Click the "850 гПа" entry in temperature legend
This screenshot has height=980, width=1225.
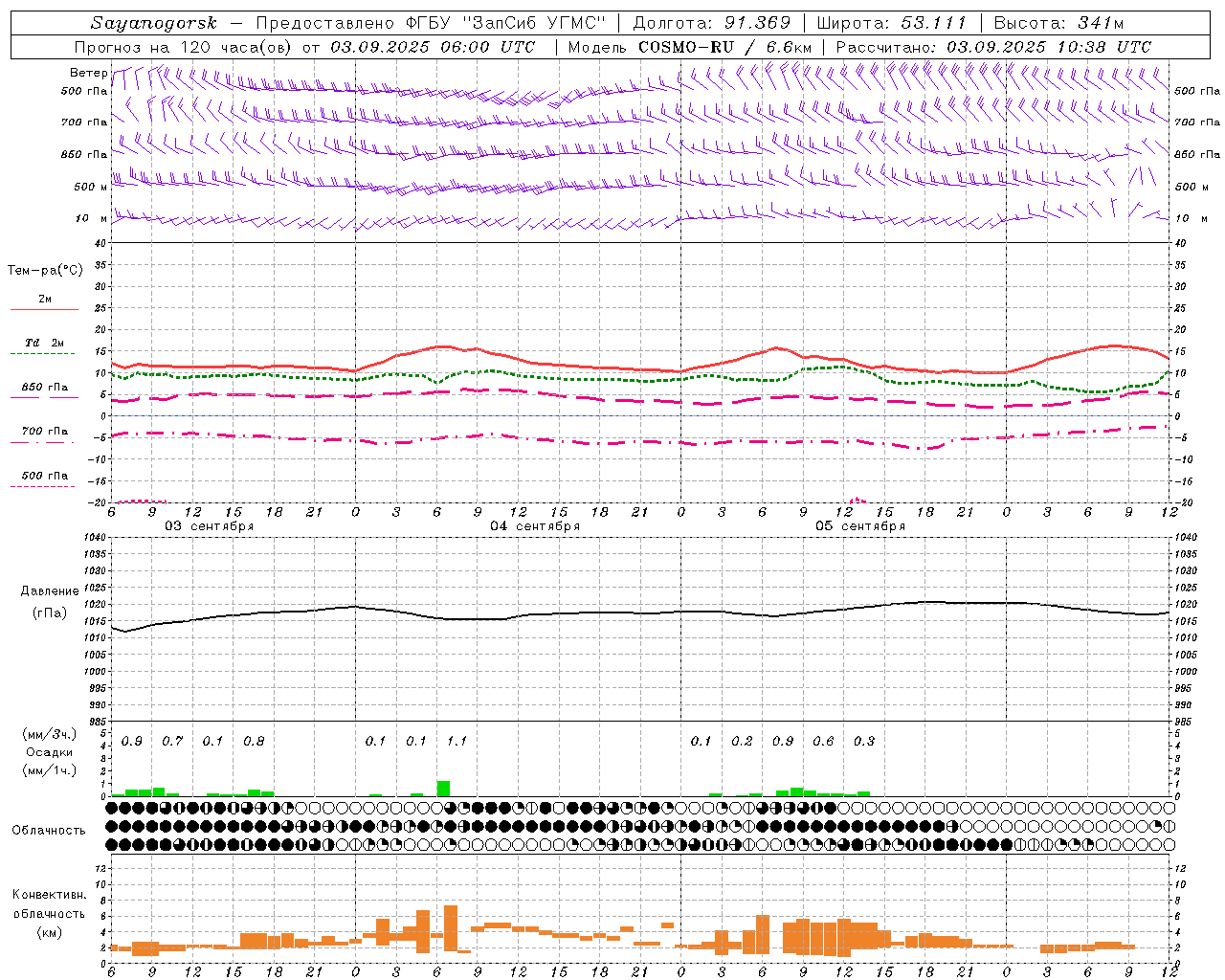44,388
